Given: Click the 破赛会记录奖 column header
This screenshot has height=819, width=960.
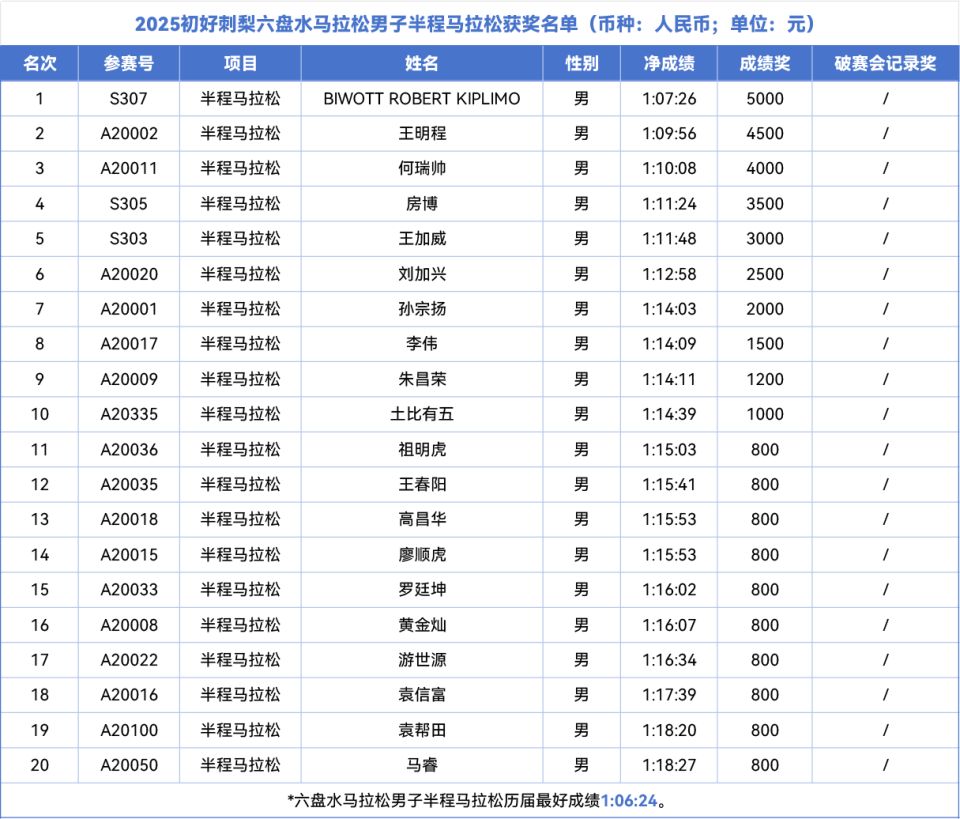Looking at the screenshot, I should 885,63.
